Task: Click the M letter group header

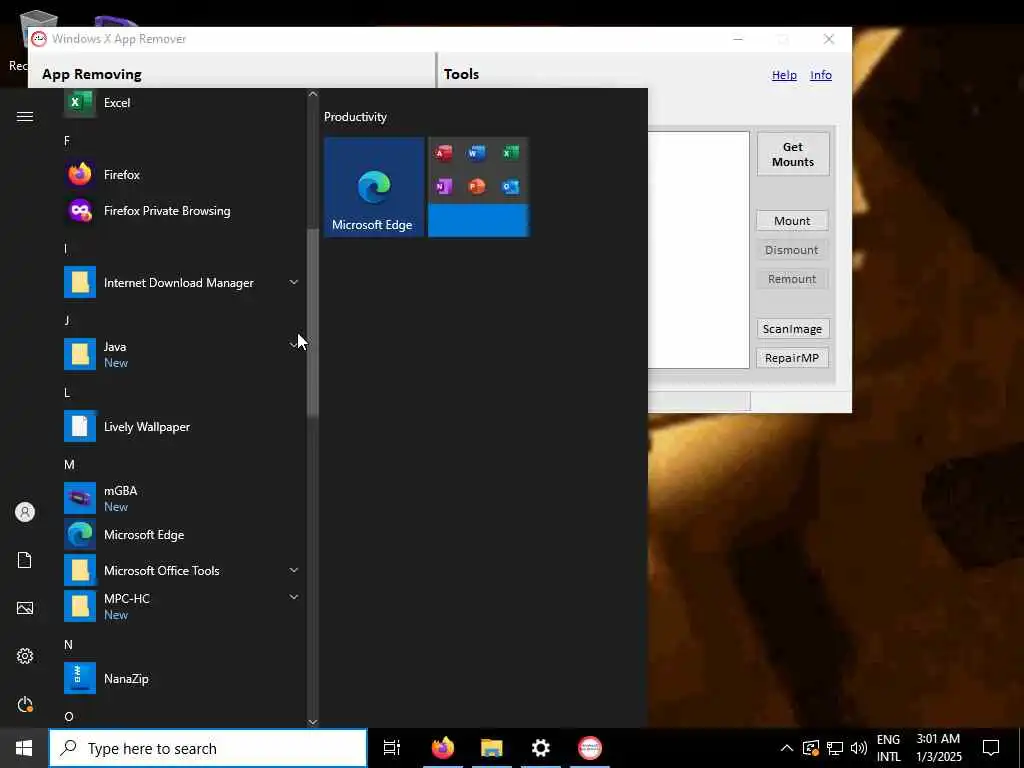Action: click(69, 465)
